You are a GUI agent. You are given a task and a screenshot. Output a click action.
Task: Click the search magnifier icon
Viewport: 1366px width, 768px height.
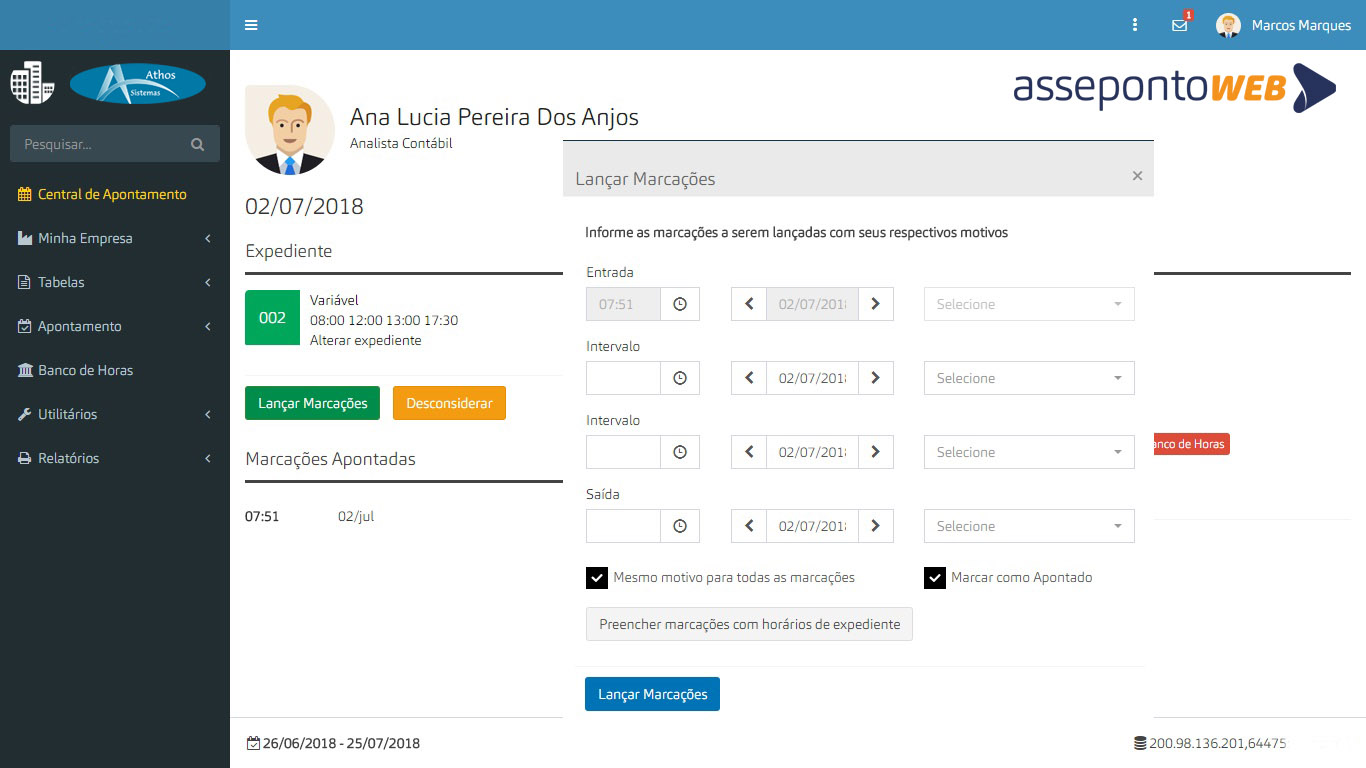click(x=197, y=144)
